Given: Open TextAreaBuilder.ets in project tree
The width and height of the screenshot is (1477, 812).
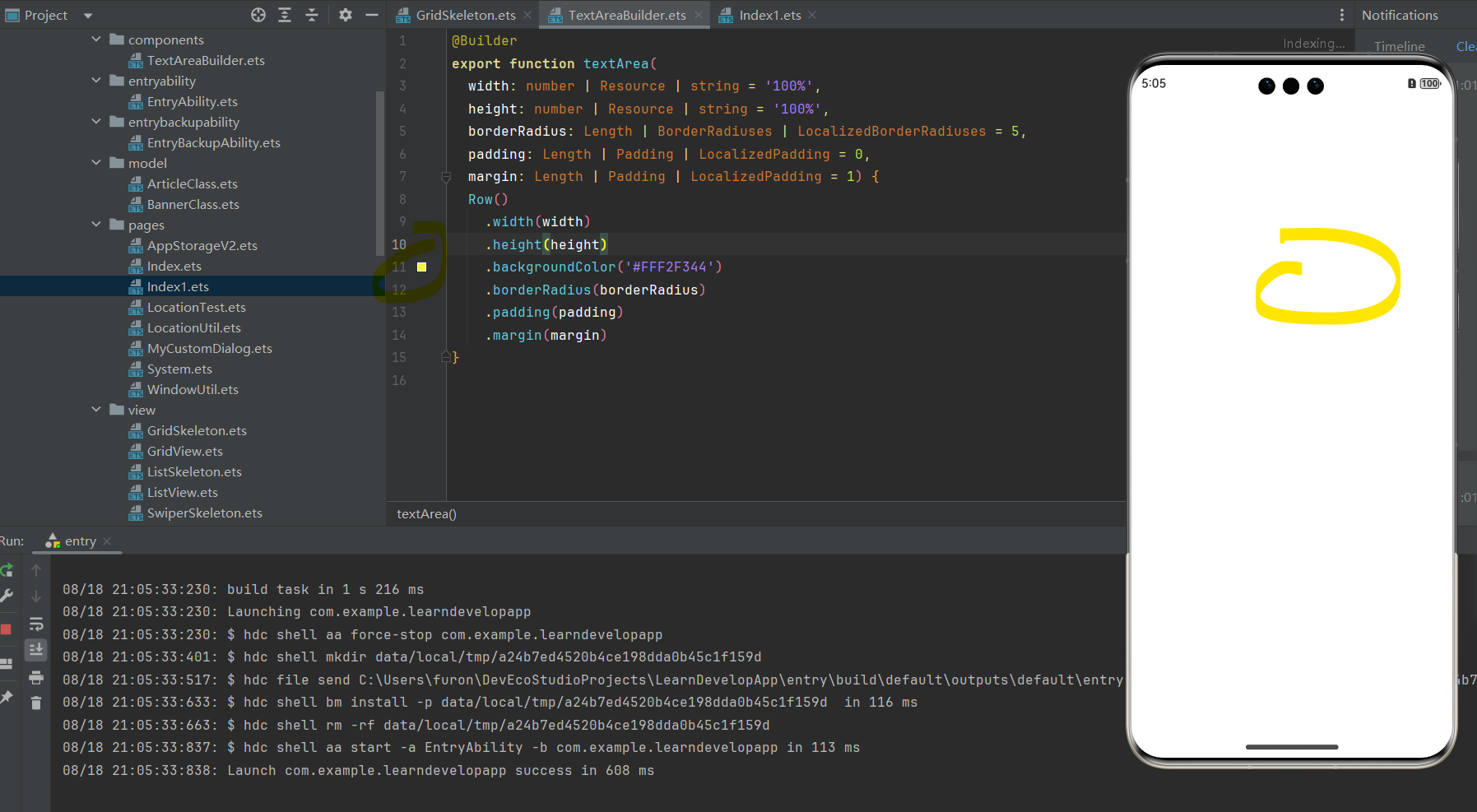Looking at the screenshot, I should 206,60.
